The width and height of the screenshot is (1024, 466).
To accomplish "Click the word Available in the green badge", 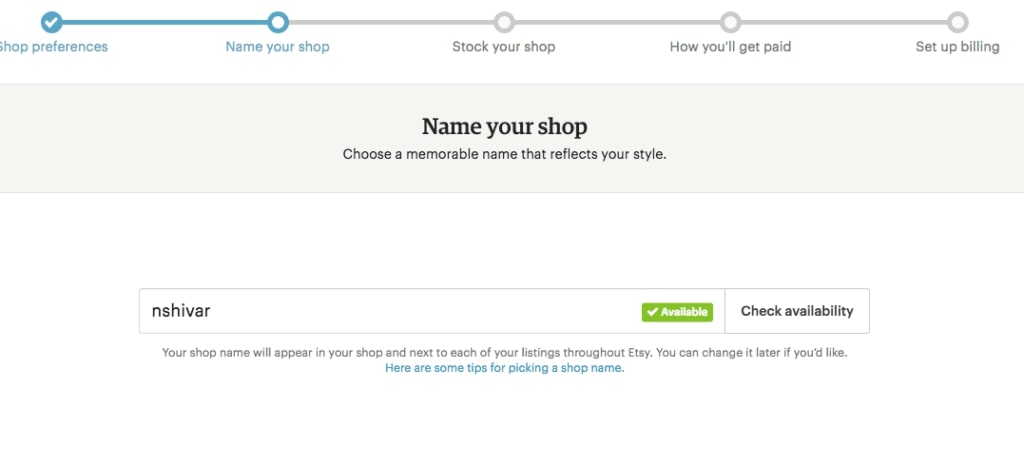I will (x=684, y=312).
